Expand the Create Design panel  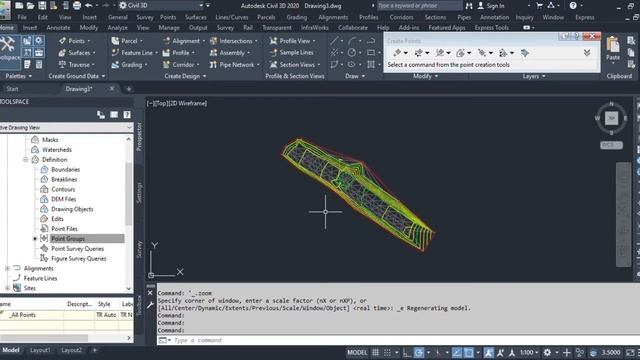tap(185, 76)
